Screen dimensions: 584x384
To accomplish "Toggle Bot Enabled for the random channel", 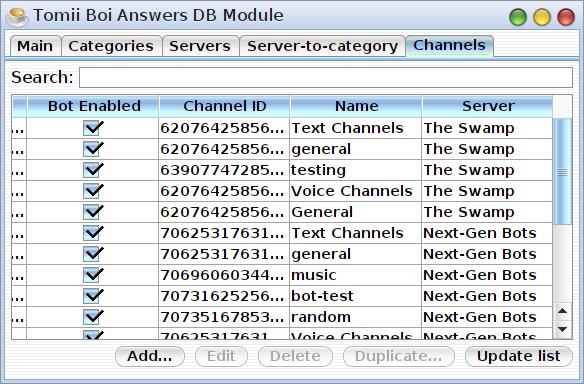I will coord(92,317).
